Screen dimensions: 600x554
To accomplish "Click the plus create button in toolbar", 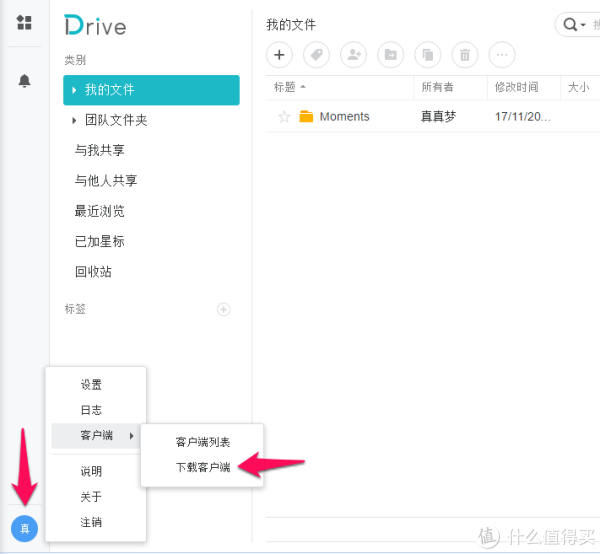I will (x=280, y=55).
